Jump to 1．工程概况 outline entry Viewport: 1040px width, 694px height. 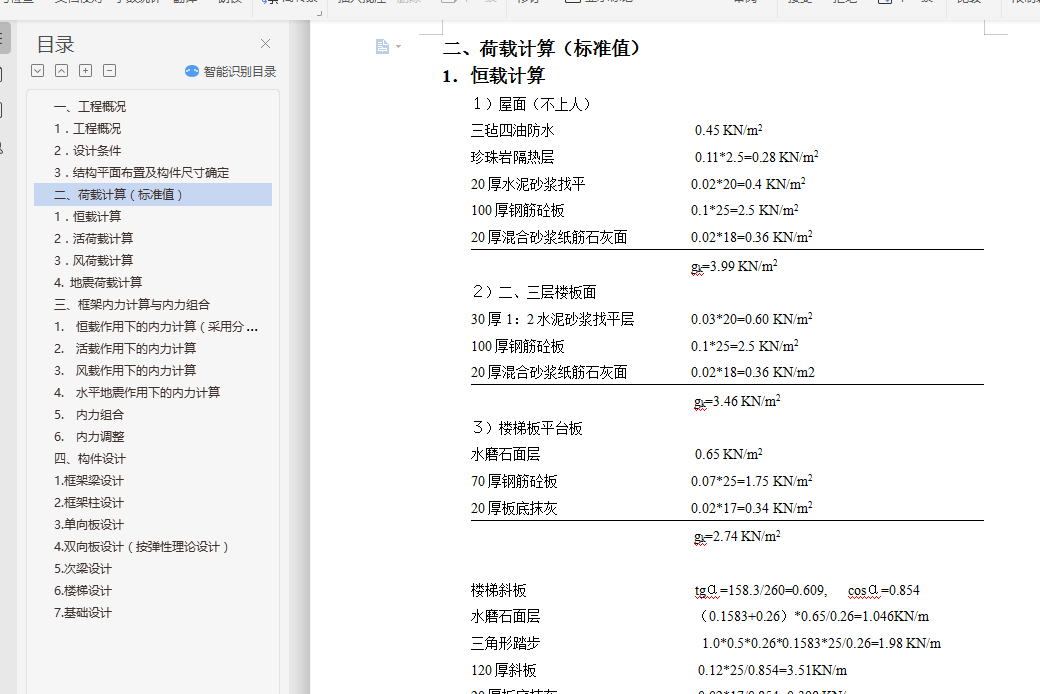click(88, 129)
